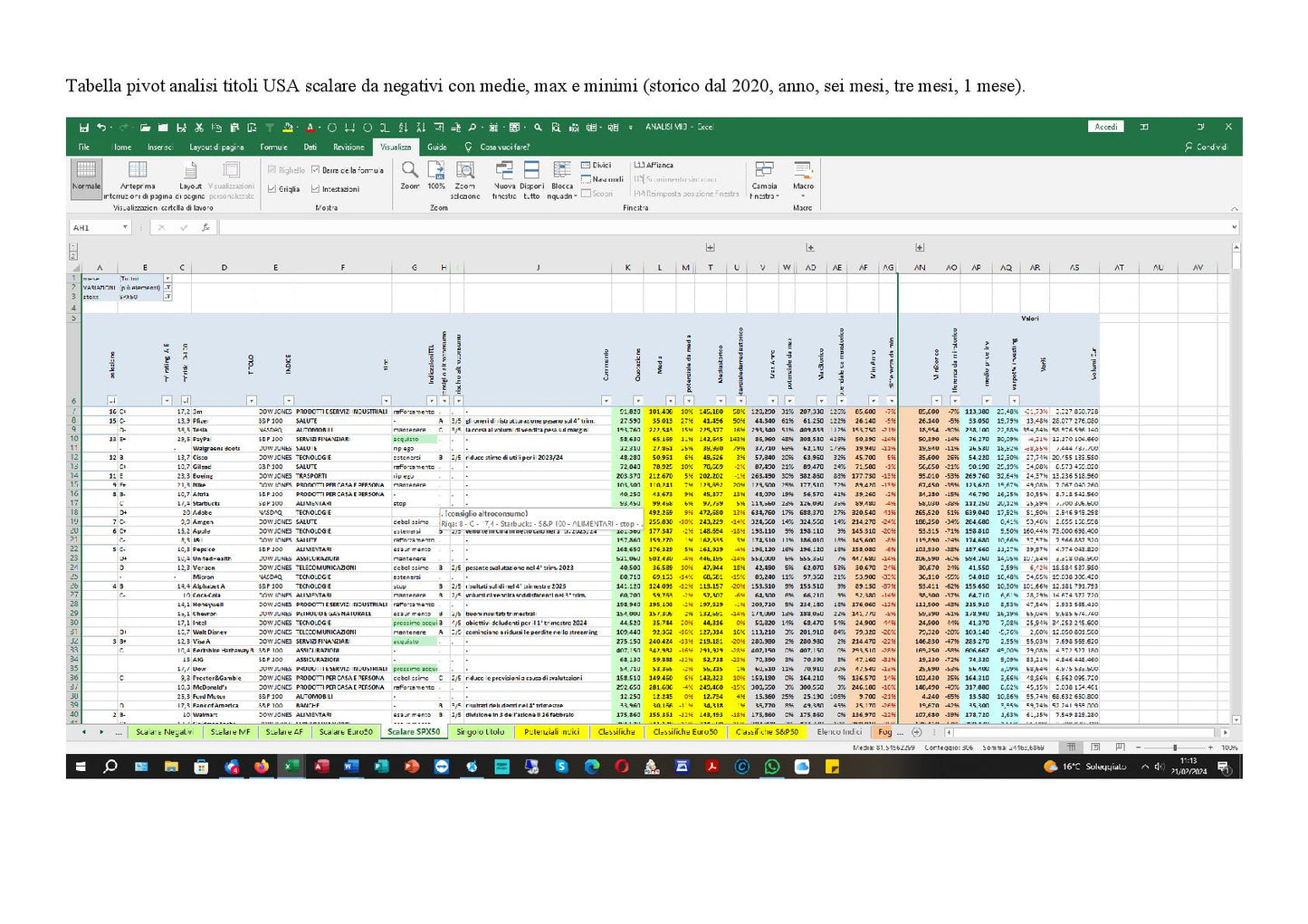Toggle Barra della formula checkbox
Screen dimensions: 1308x924
coord(348,170)
